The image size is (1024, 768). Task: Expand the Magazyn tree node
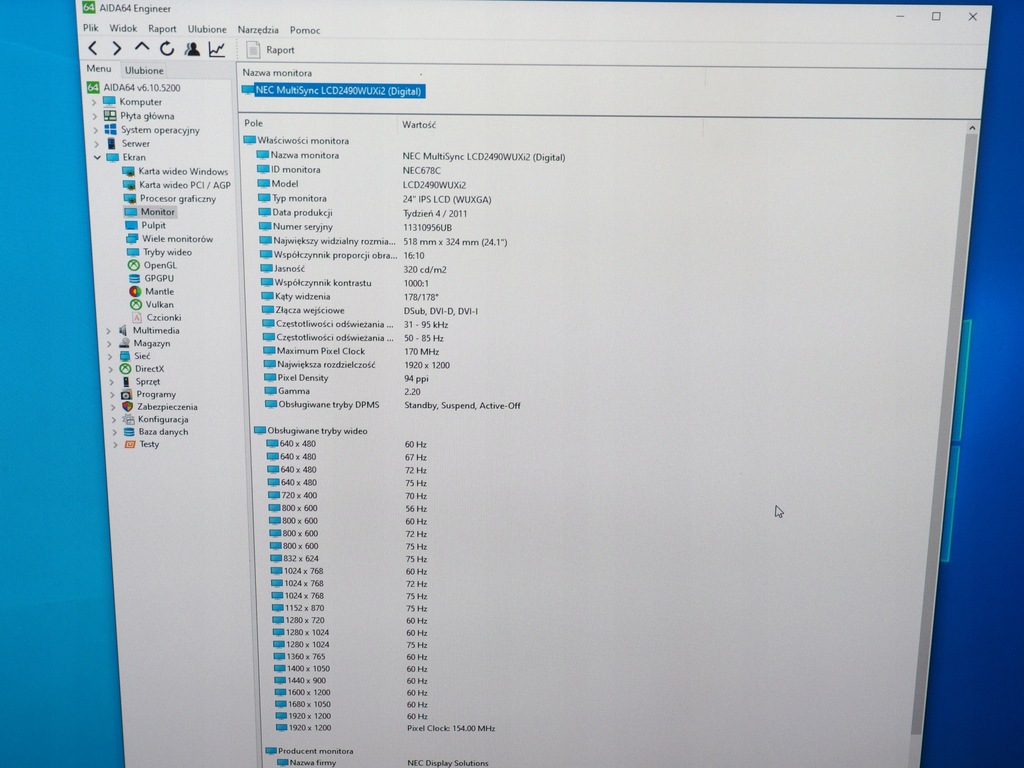pyautogui.click(x=109, y=344)
